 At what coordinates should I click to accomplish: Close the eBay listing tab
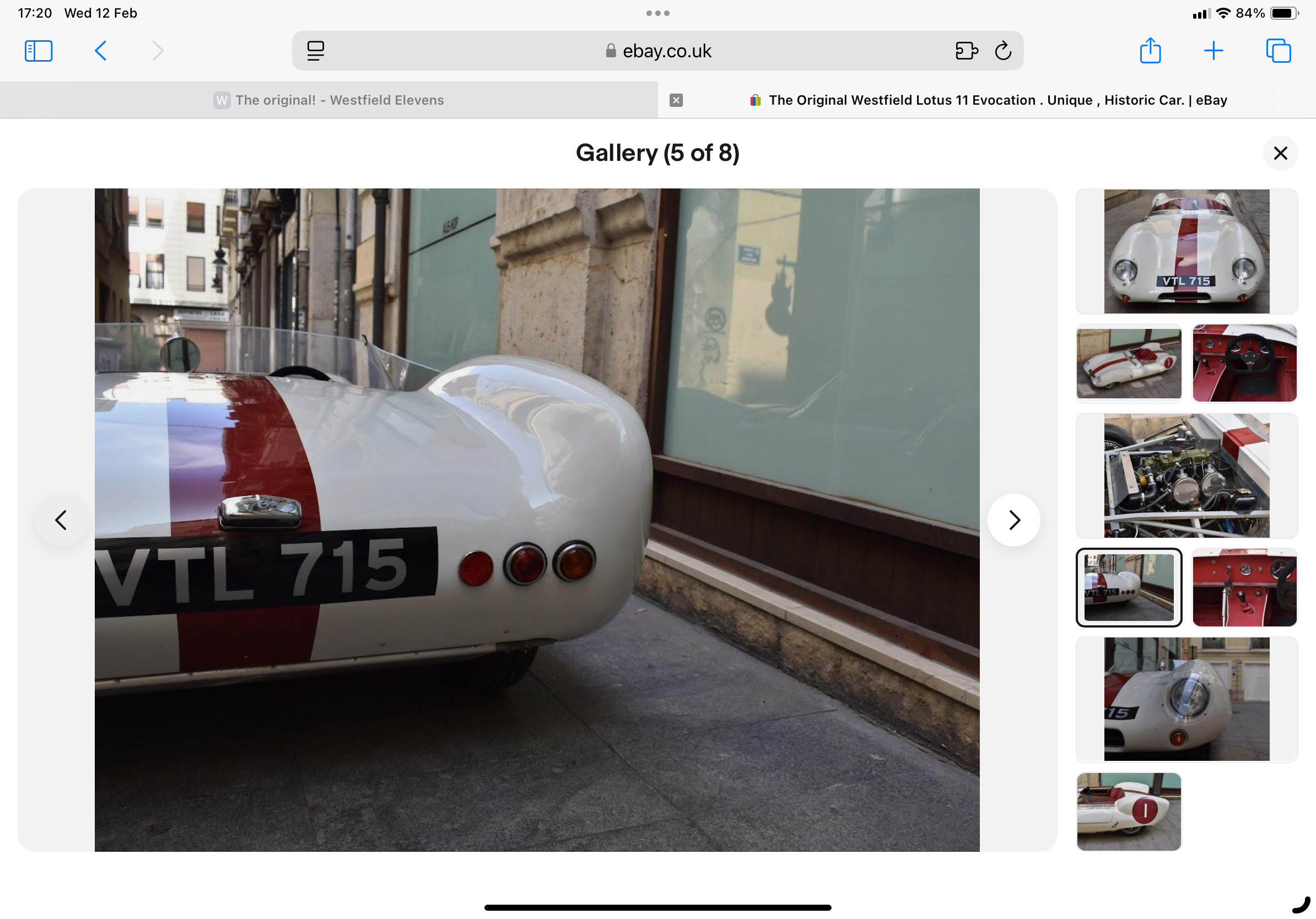[x=676, y=100]
